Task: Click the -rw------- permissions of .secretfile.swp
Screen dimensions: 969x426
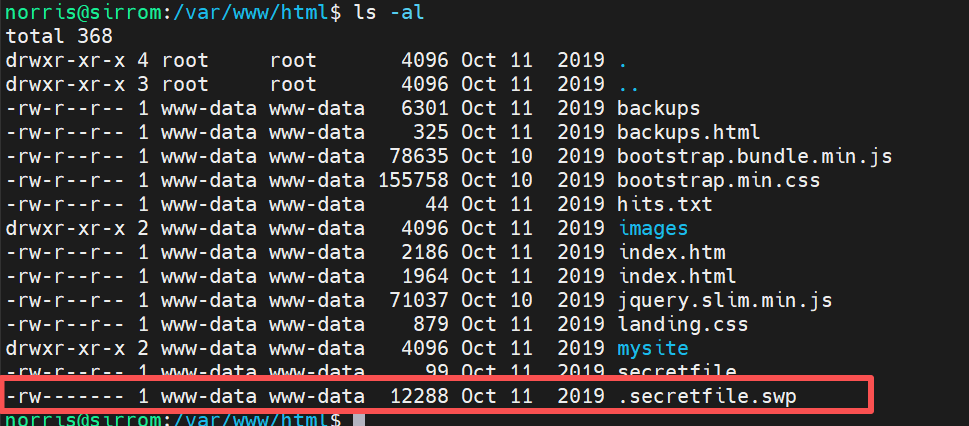Action: click(x=65, y=397)
